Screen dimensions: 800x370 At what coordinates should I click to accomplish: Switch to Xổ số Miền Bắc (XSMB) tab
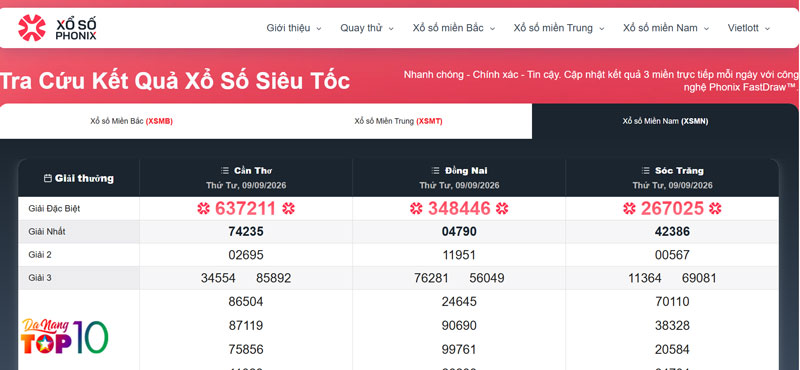(x=132, y=121)
